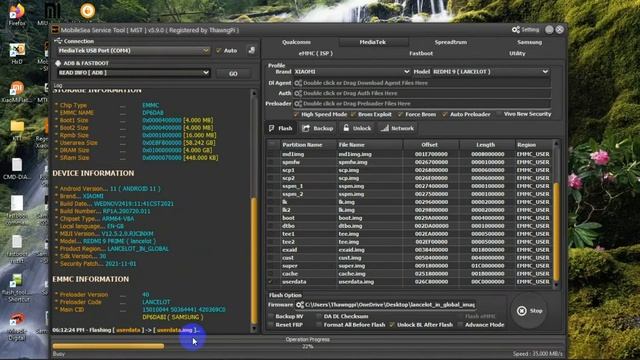Screen dimensions: 640x360
Task: Enable Format All Before Flash checkbox
Action: tap(319, 325)
